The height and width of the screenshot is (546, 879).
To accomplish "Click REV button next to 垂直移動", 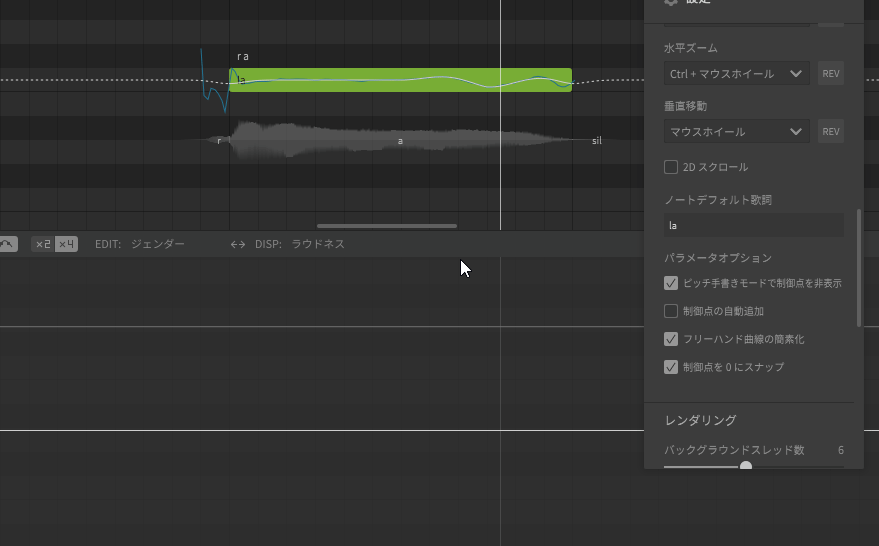I will pos(831,131).
